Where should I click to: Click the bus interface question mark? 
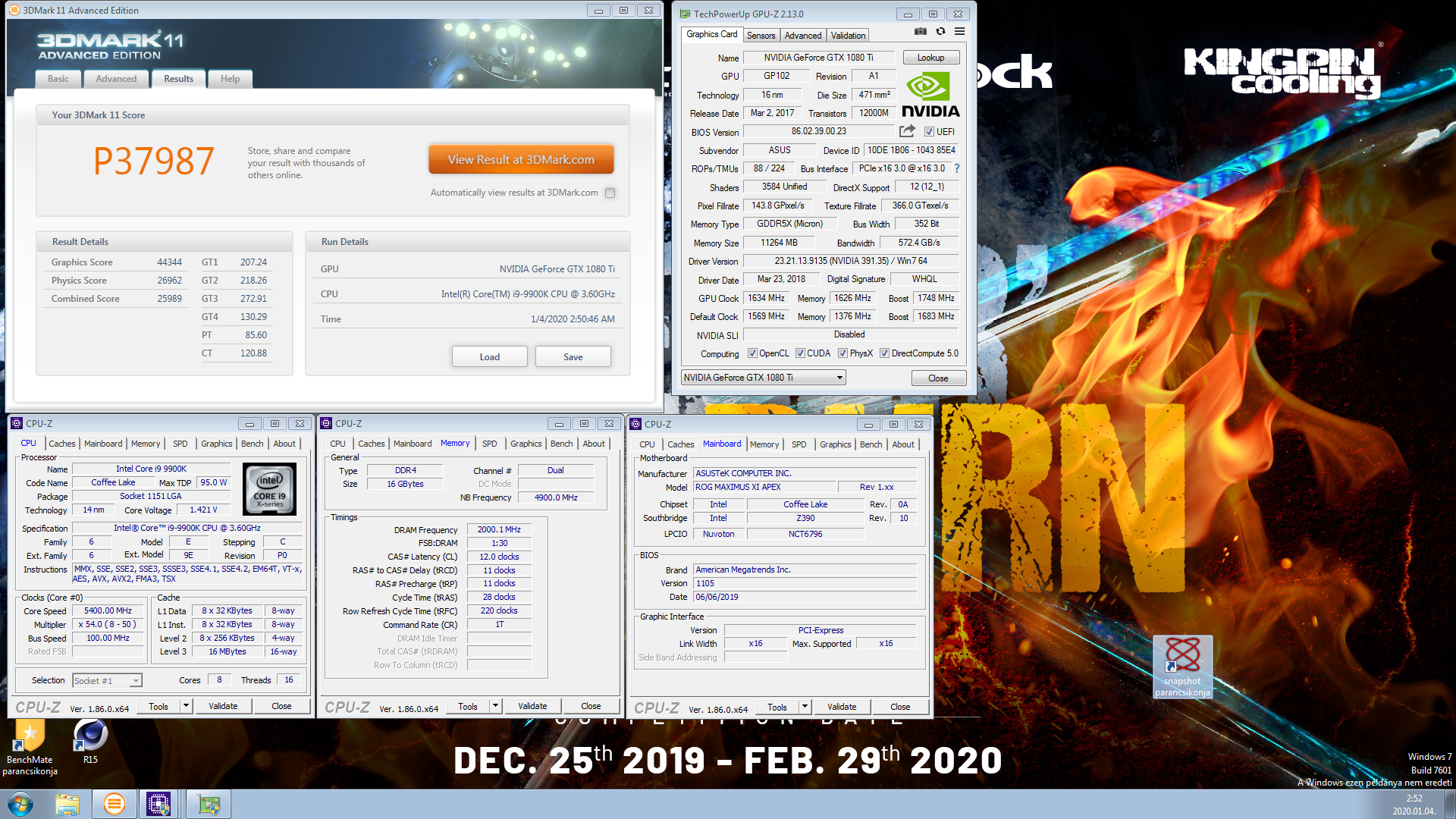click(957, 168)
